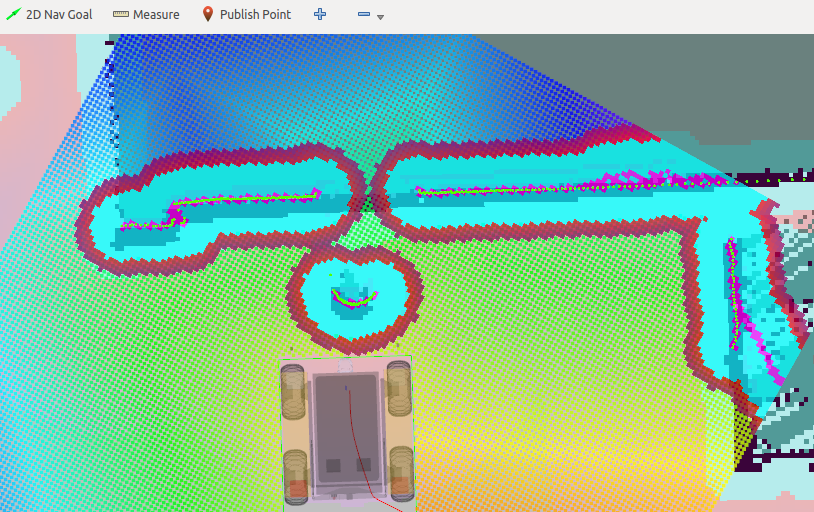Click the blue minus remove-tool icon

tap(364, 15)
